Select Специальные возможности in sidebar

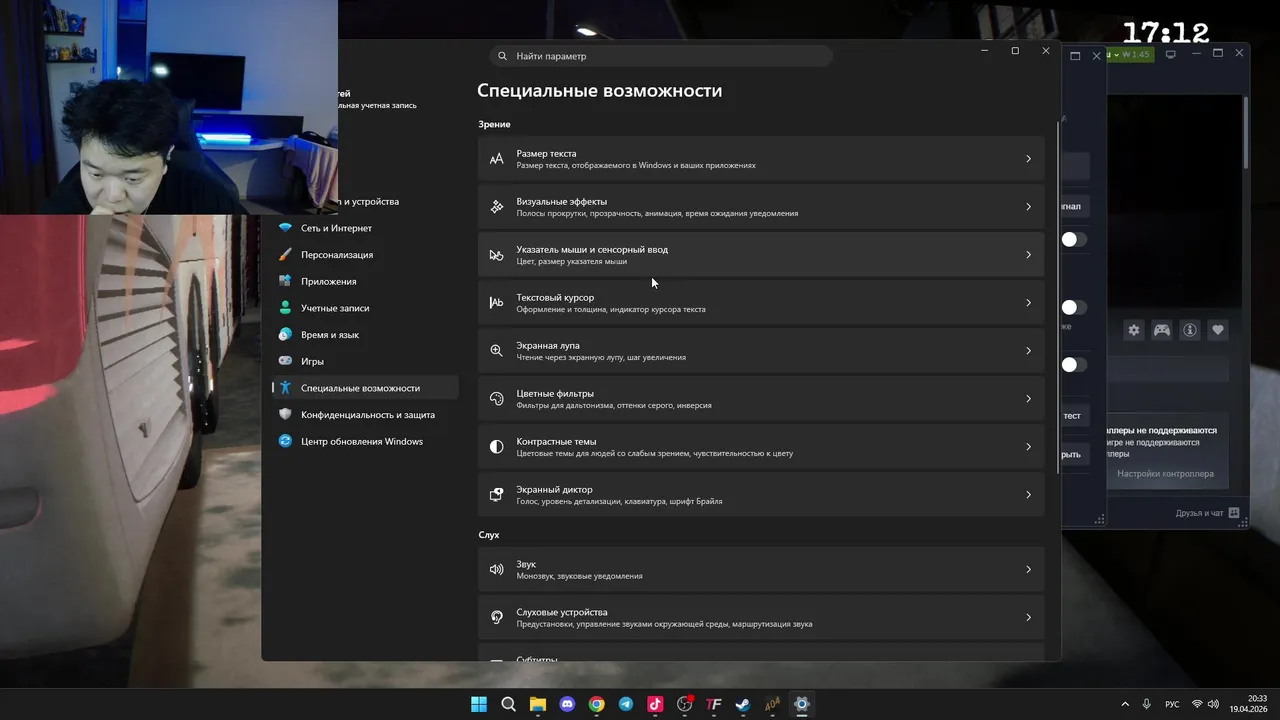(365, 388)
